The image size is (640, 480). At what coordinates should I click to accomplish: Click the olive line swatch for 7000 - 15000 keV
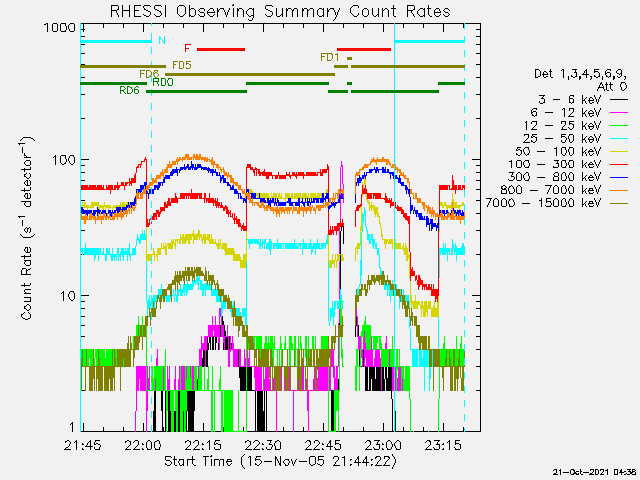[x=619, y=202]
